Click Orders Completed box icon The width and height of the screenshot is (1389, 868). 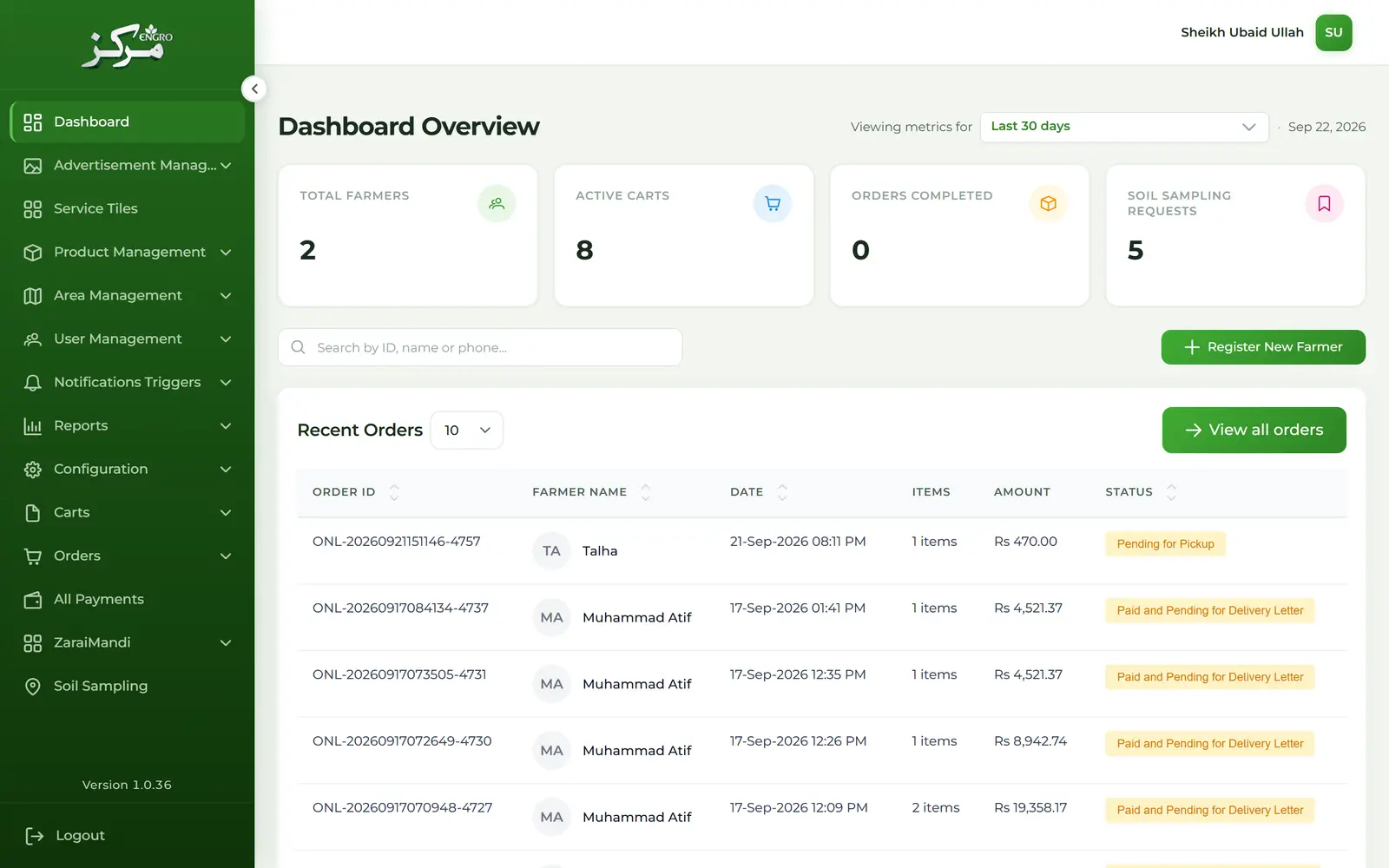pos(1049,203)
